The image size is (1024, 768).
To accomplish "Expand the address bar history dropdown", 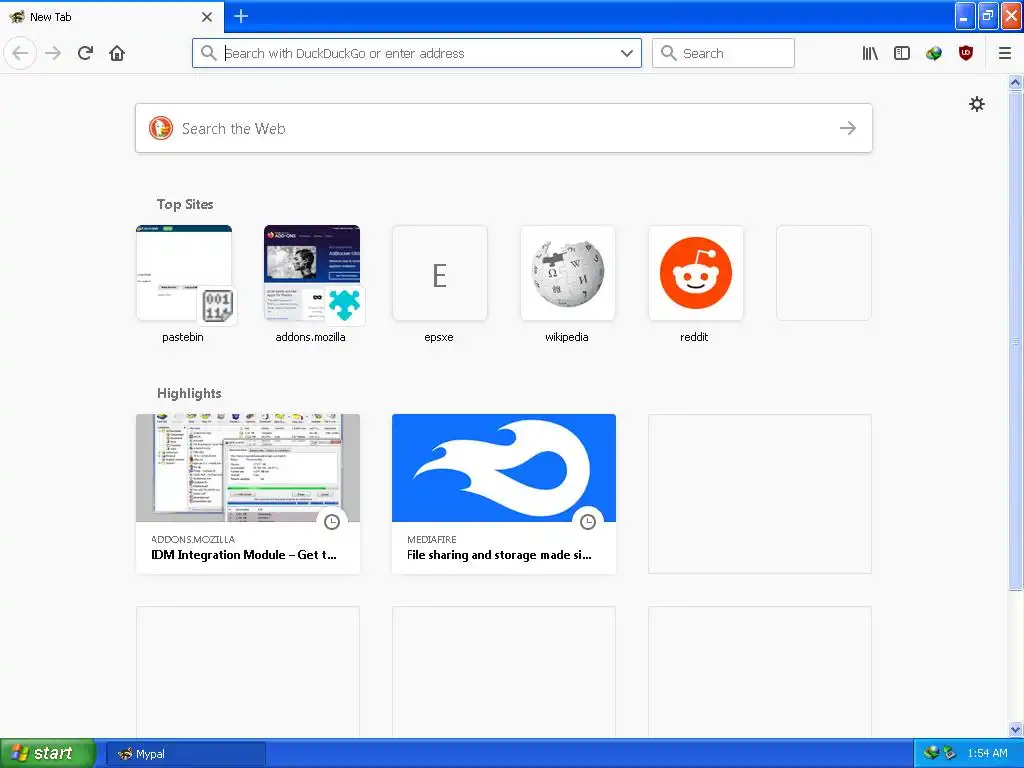I will (627, 53).
